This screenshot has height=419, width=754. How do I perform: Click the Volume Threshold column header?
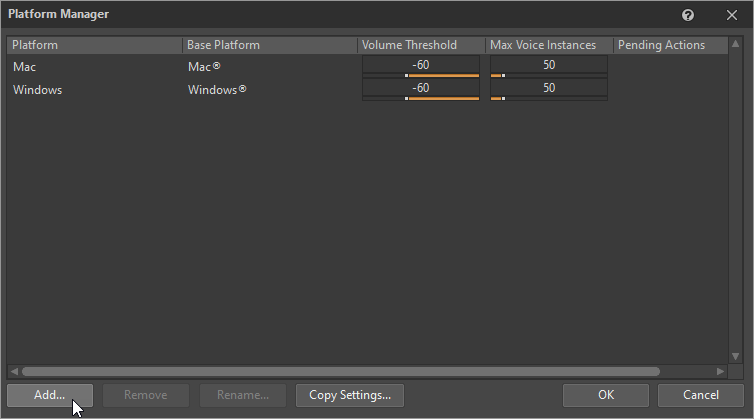(420, 45)
